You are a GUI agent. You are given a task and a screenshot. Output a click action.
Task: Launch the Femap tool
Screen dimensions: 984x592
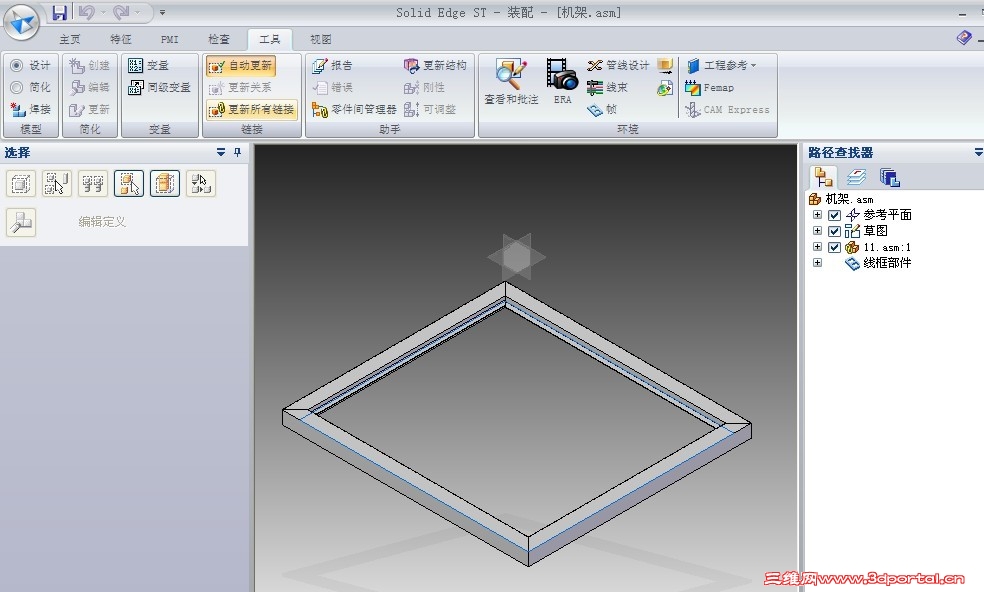[x=709, y=87]
